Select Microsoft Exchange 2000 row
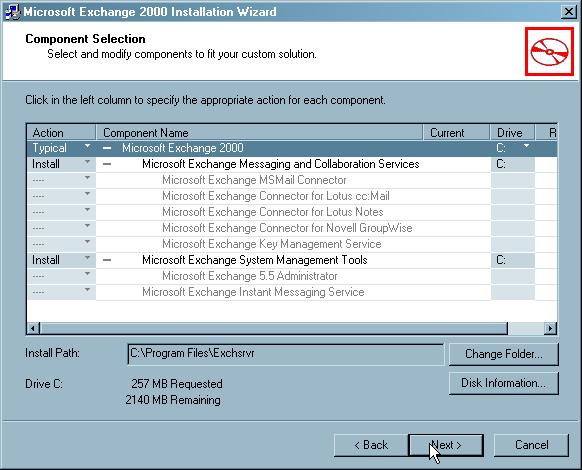Image resolution: width=582 pixels, height=470 pixels. click(x=292, y=148)
